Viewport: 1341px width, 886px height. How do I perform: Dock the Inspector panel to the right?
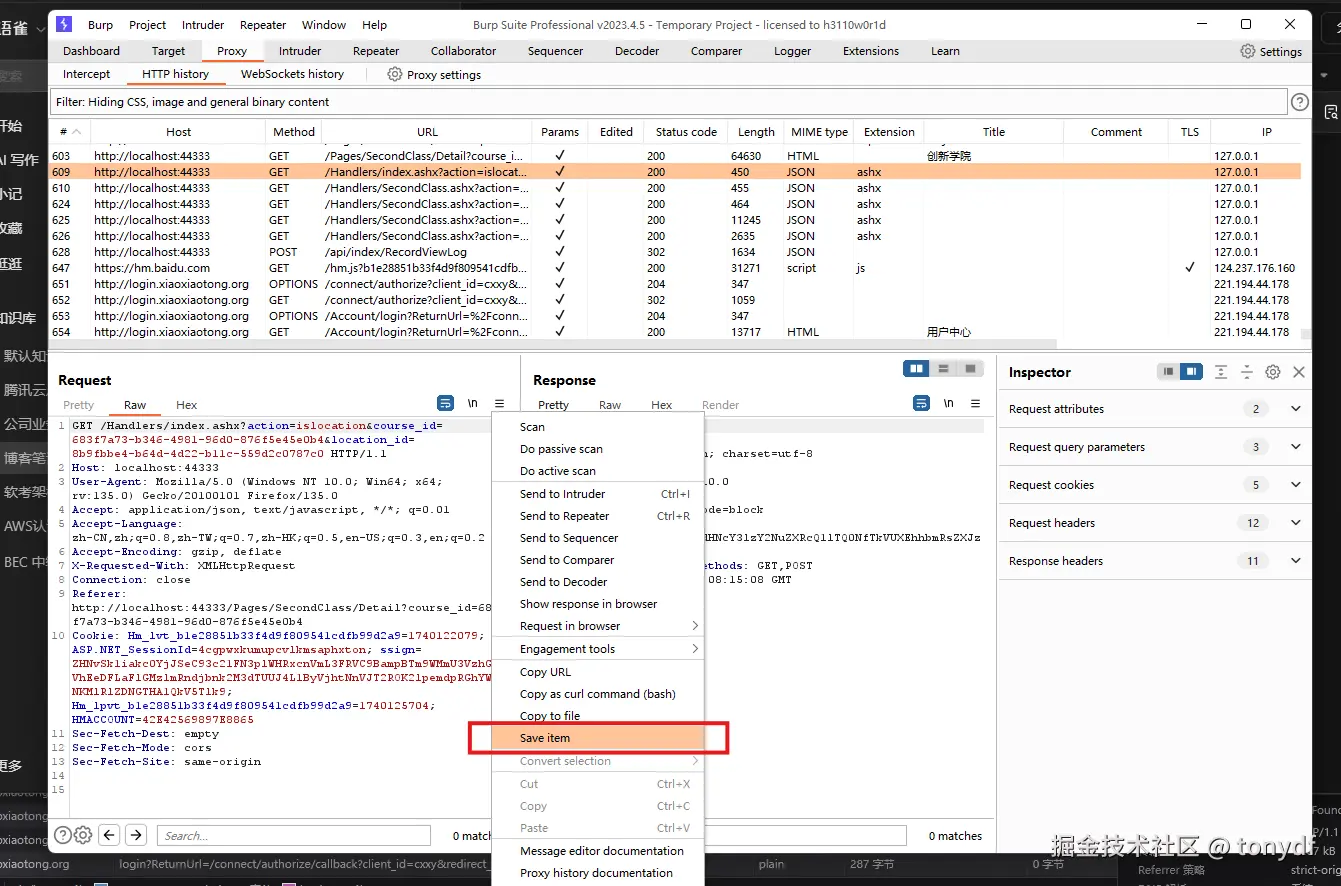(x=1190, y=372)
